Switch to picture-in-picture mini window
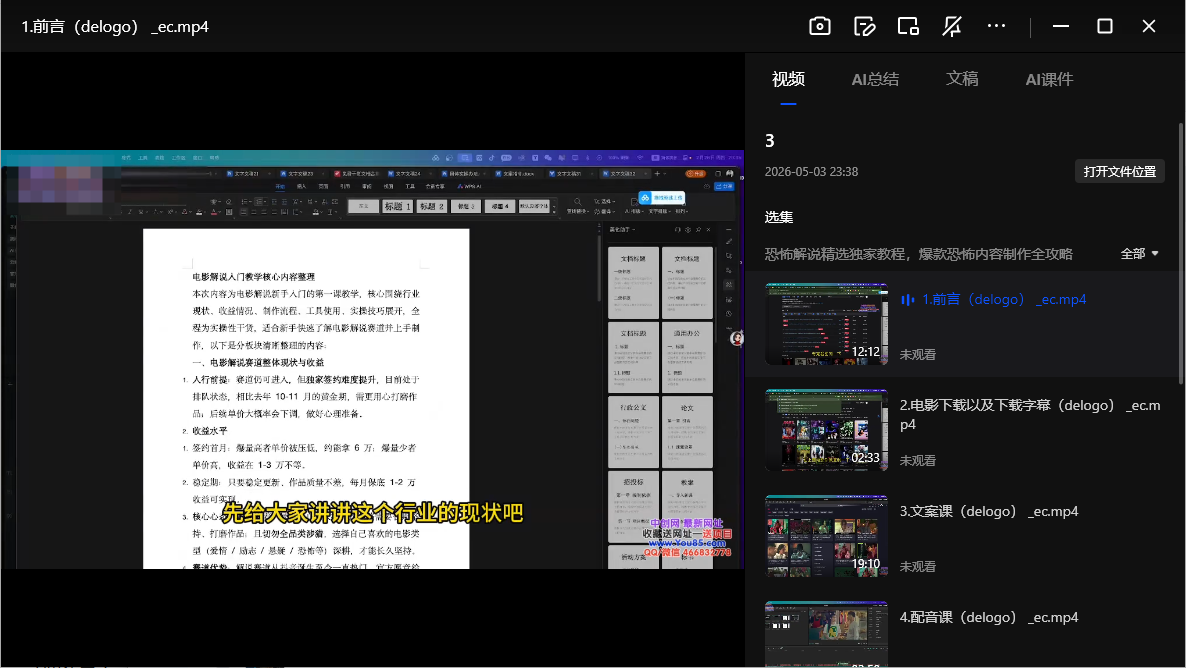1186x668 pixels. tap(908, 26)
